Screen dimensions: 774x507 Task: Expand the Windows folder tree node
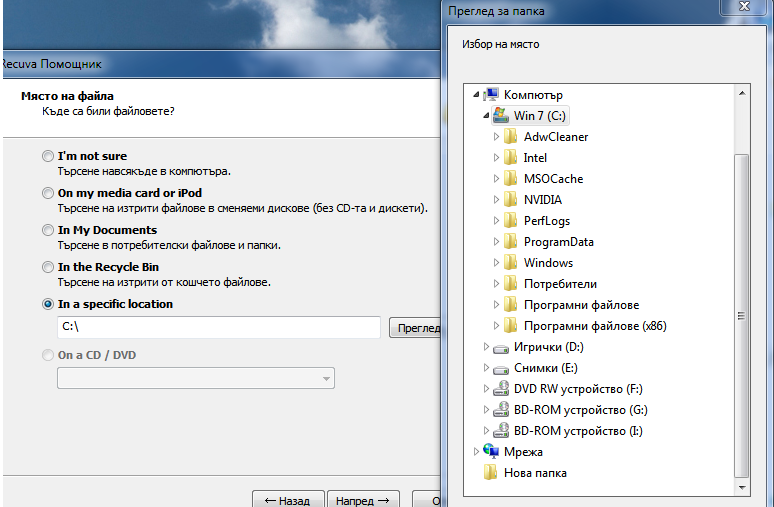coord(496,263)
